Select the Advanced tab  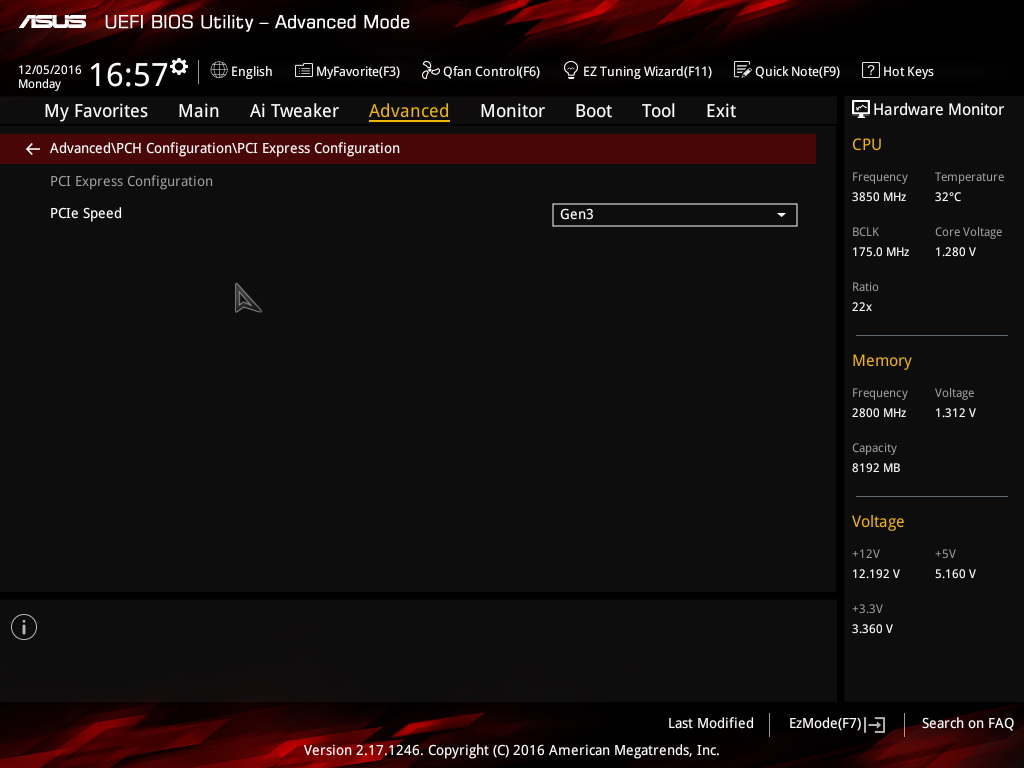pyautogui.click(x=409, y=111)
